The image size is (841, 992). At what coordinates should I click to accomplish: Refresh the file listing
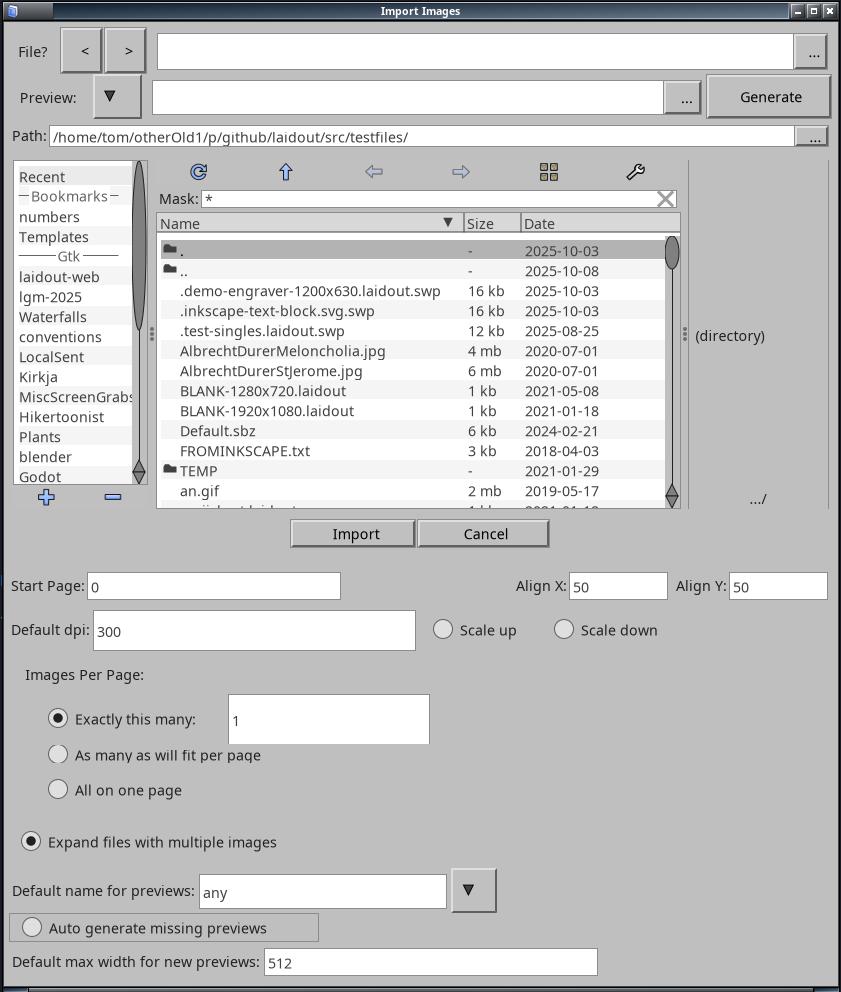pyautogui.click(x=198, y=172)
